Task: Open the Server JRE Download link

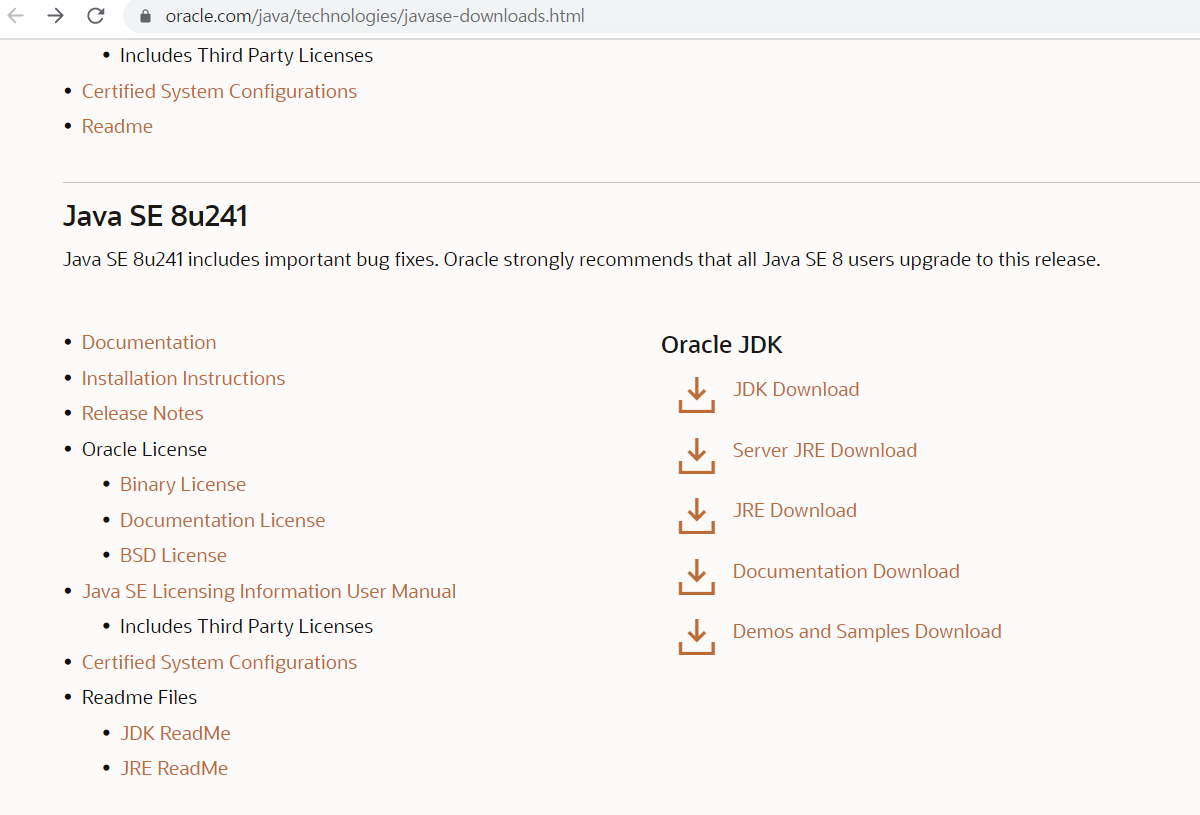Action: click(825, 450)
